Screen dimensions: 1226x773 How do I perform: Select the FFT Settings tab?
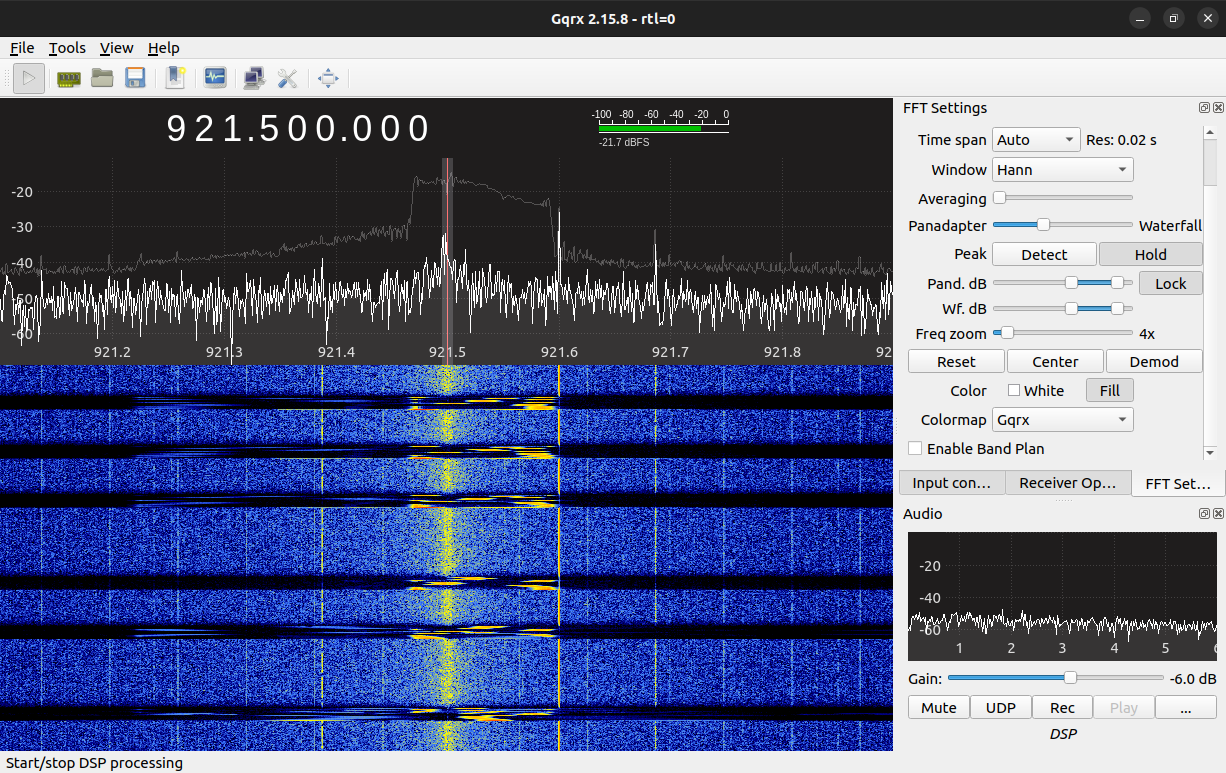(x=1178, y=483)
